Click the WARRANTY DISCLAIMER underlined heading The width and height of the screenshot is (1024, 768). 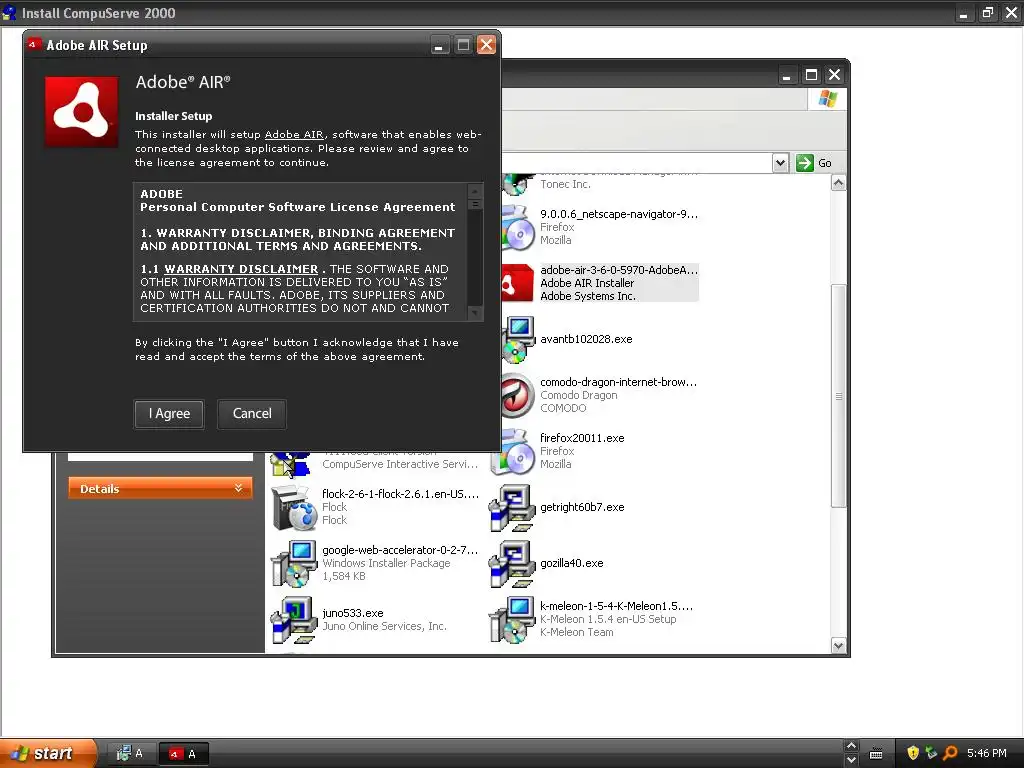(241, 269)
